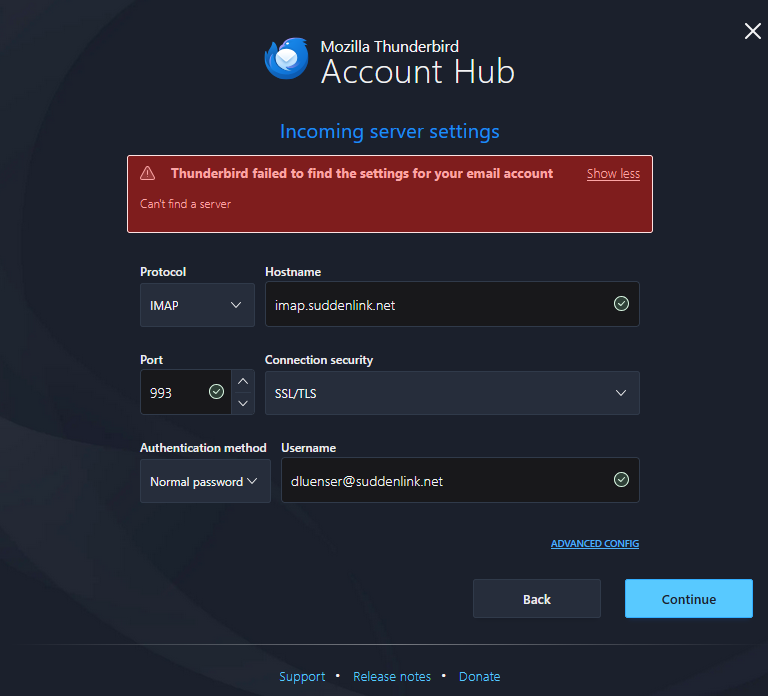Click the Hostname field green checkmark icon

[621, 304]
